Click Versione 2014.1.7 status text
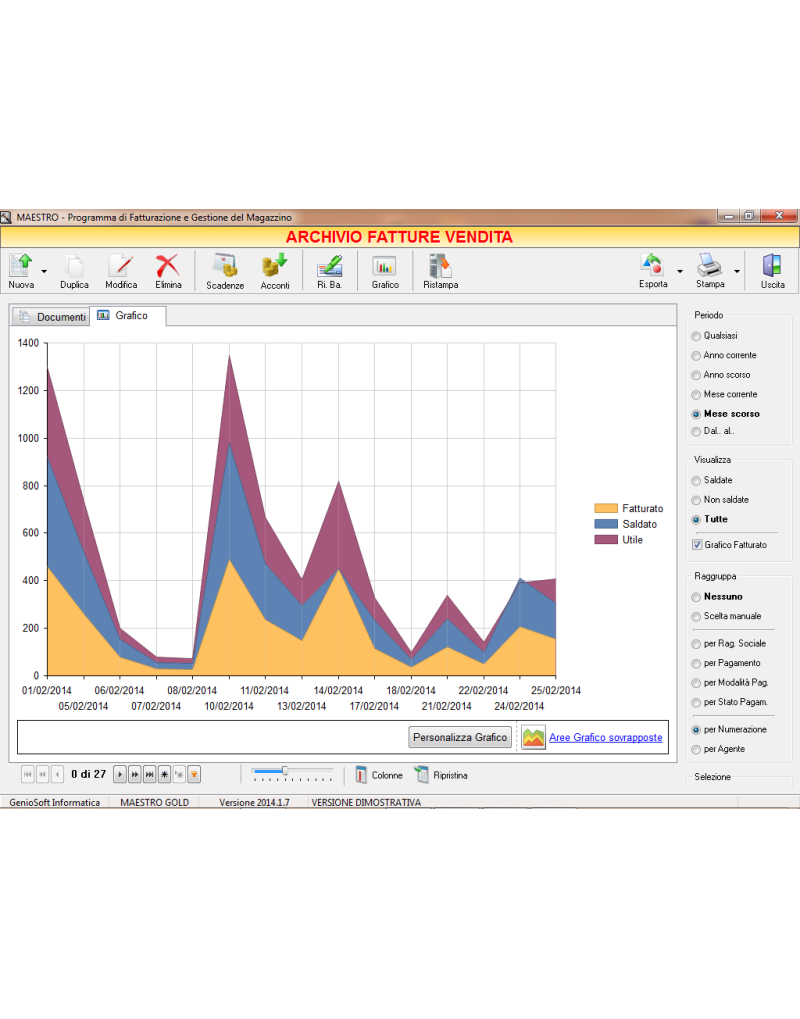This screenshot has height=1019, width=800. (254, 803)
